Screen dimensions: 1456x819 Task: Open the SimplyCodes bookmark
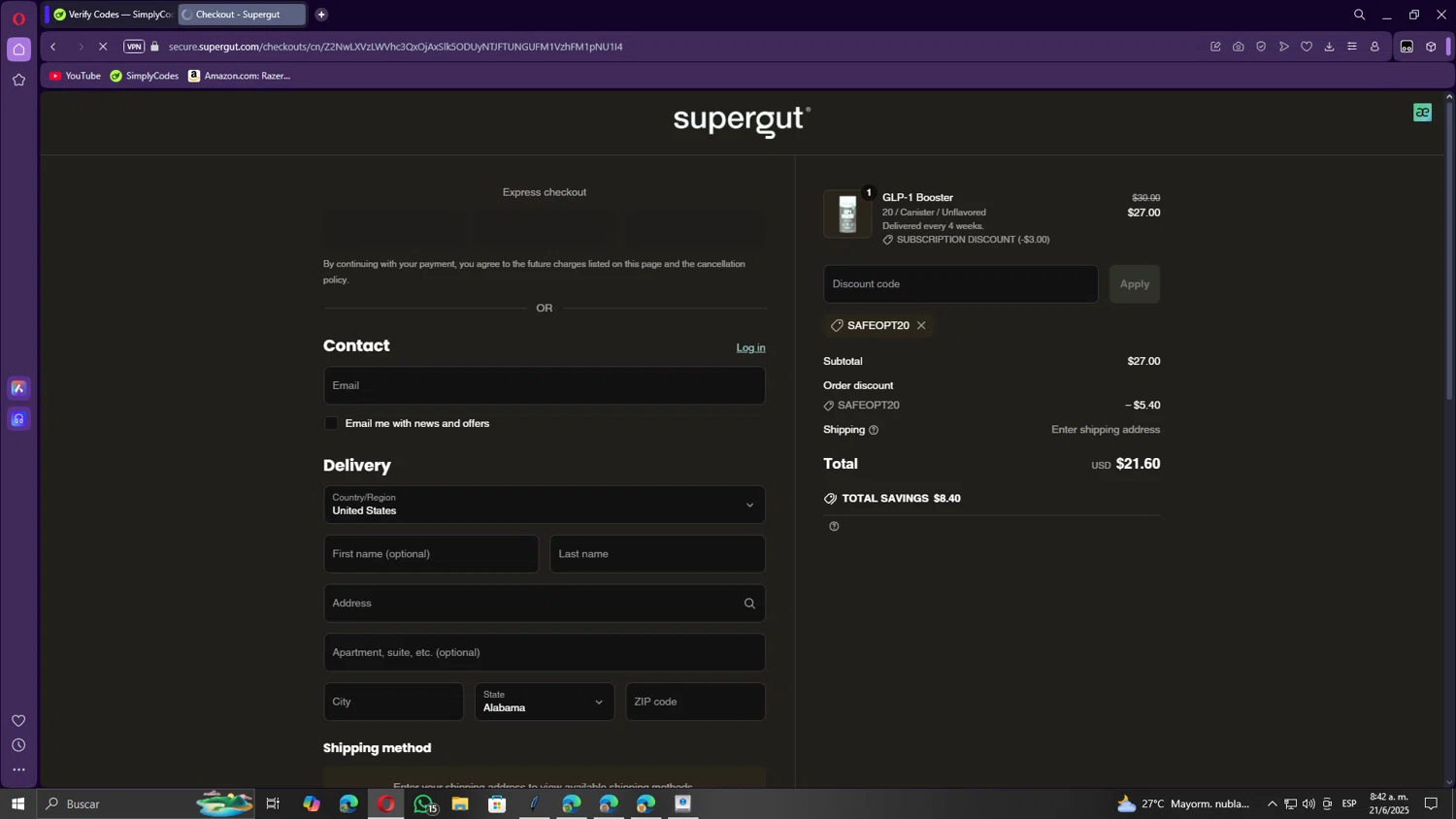[x=145, y=76]
